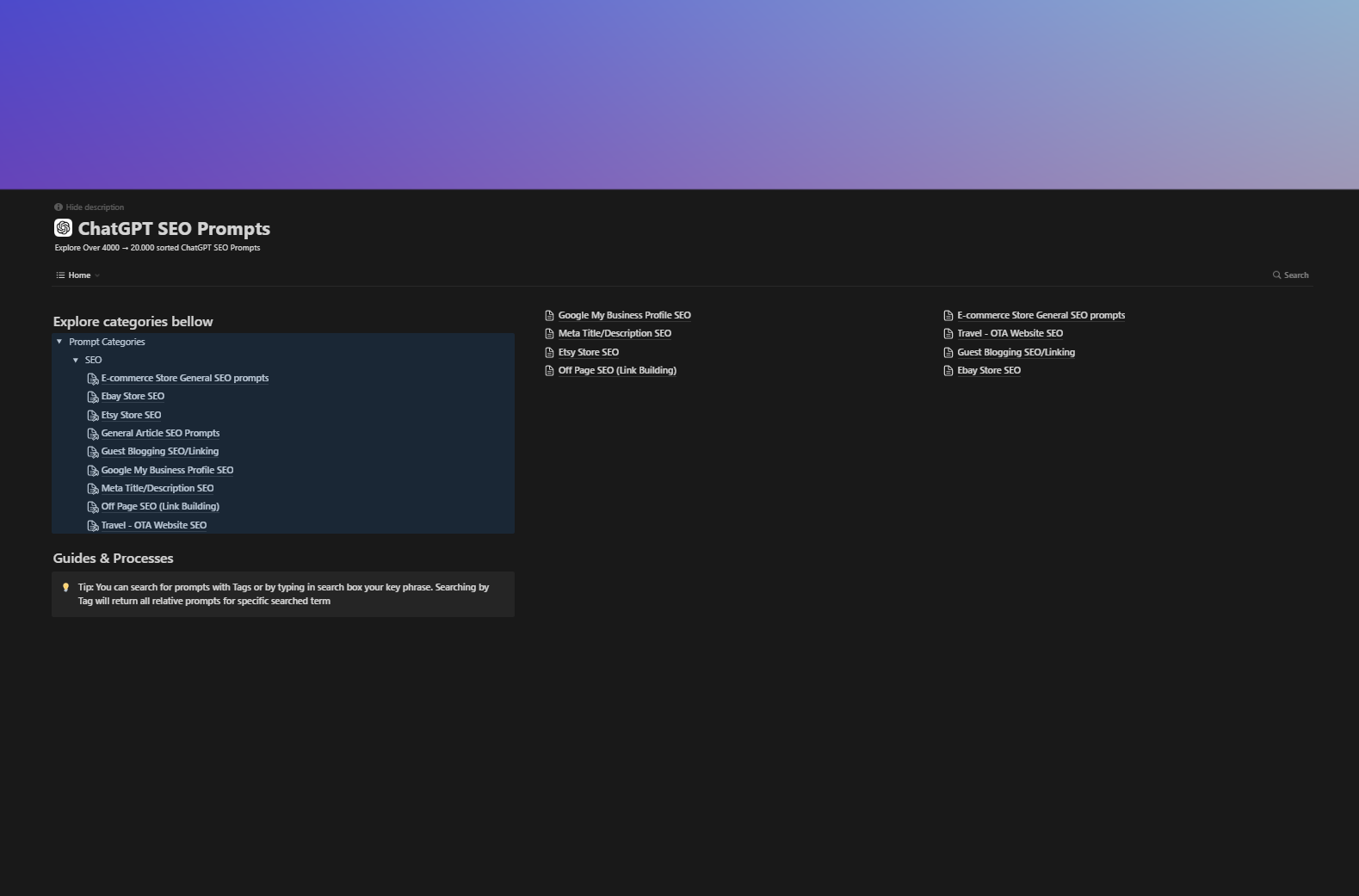
Task: Click page icon of Travel - OTA Website SEO in right column
Action: pos(948,334)
